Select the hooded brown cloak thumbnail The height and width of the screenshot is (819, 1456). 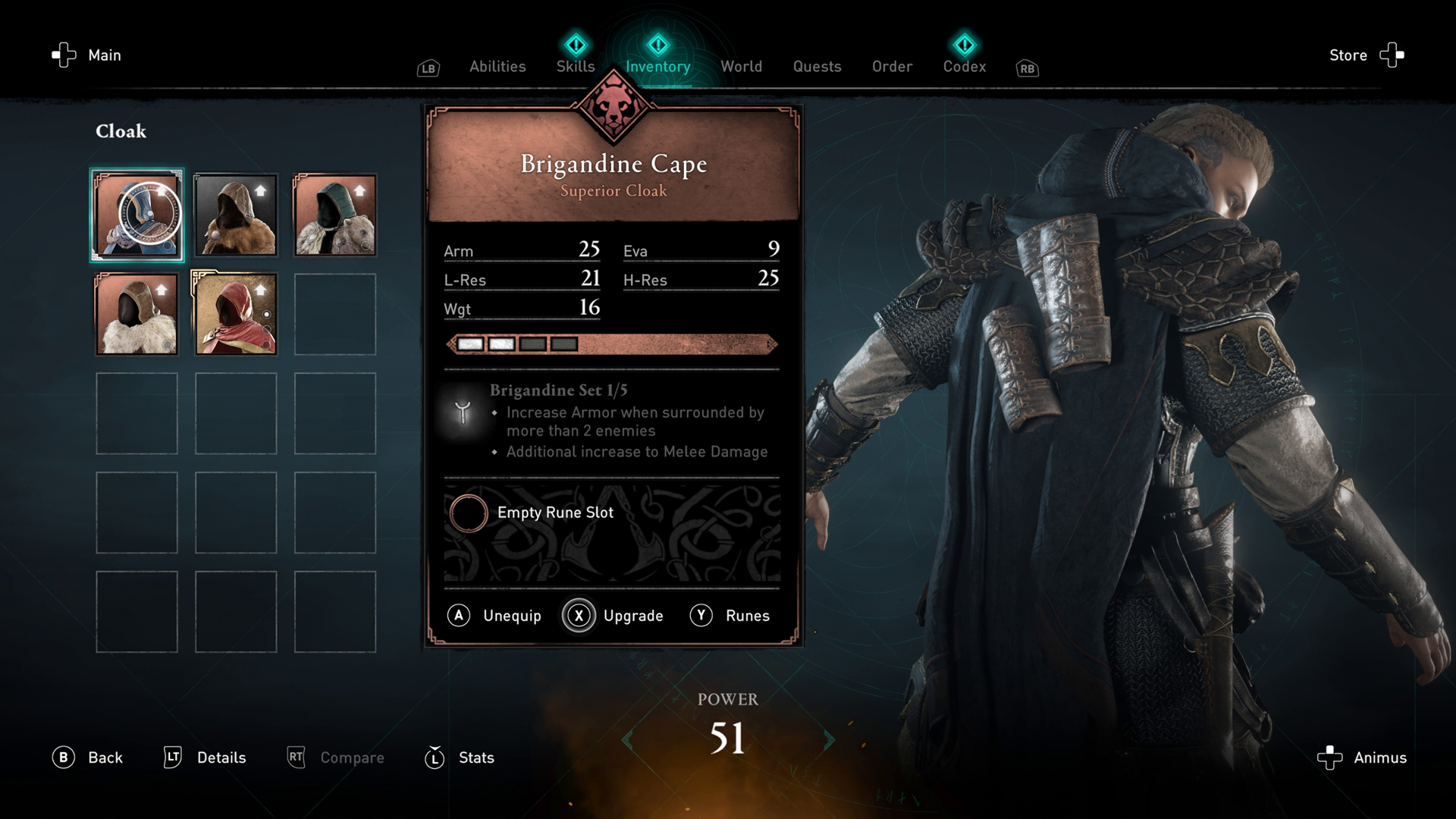click(x=237, y=214)
